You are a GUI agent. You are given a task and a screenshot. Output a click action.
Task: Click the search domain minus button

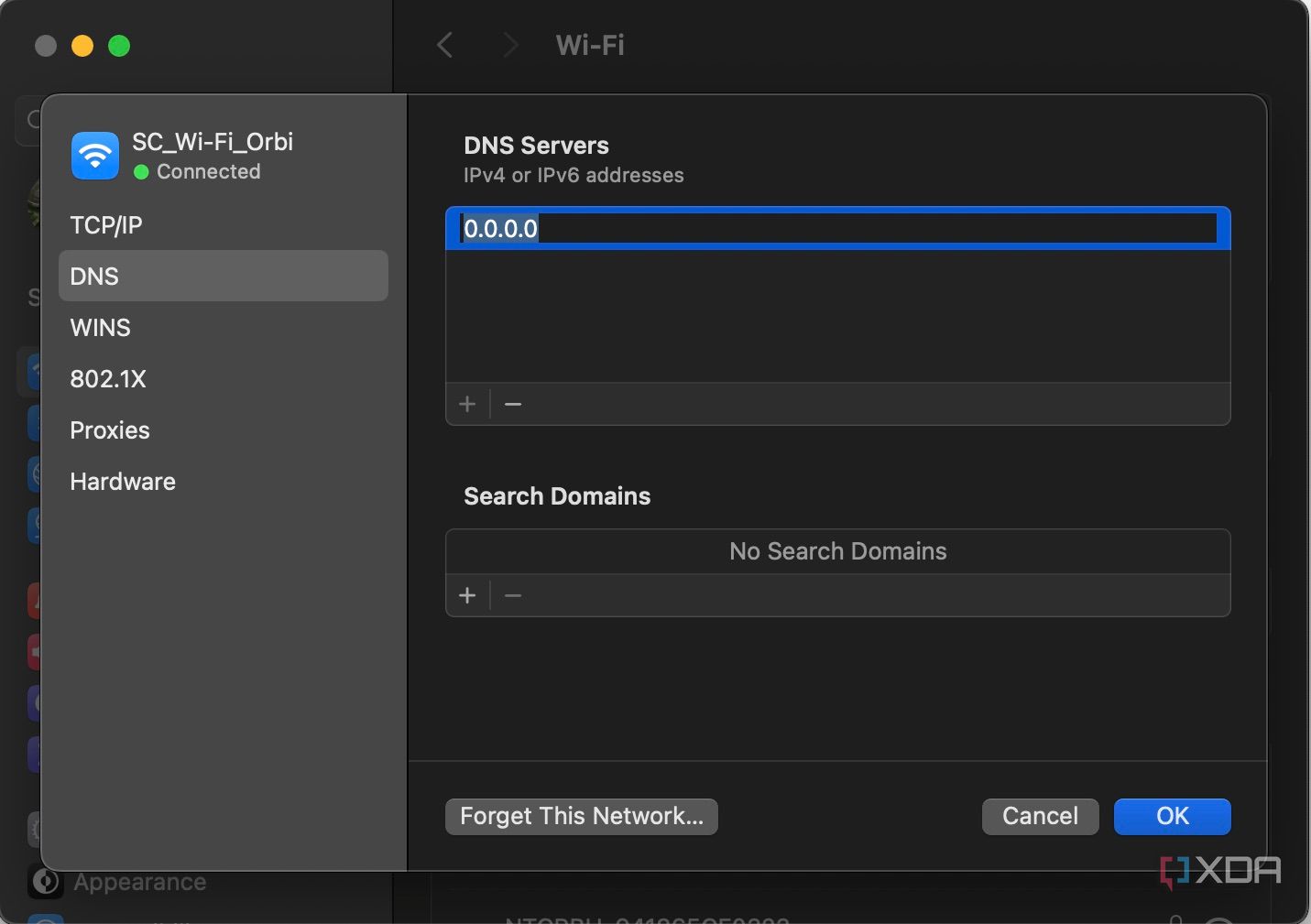(513, 595)
